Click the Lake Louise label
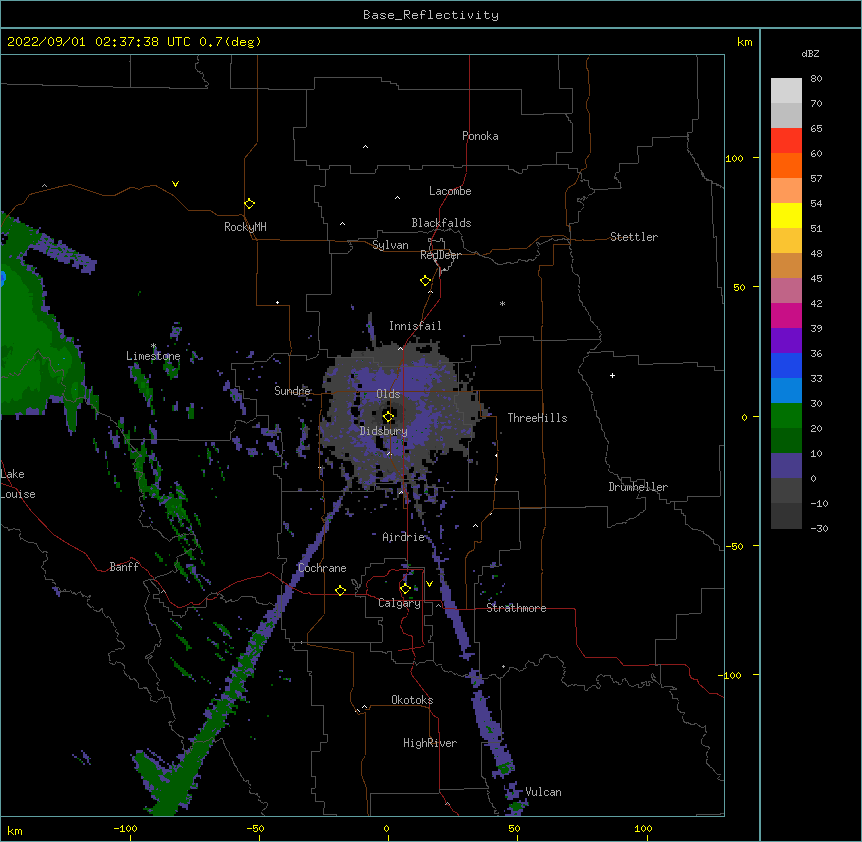The width and height of the screenshot is (862, 842). 16,484
